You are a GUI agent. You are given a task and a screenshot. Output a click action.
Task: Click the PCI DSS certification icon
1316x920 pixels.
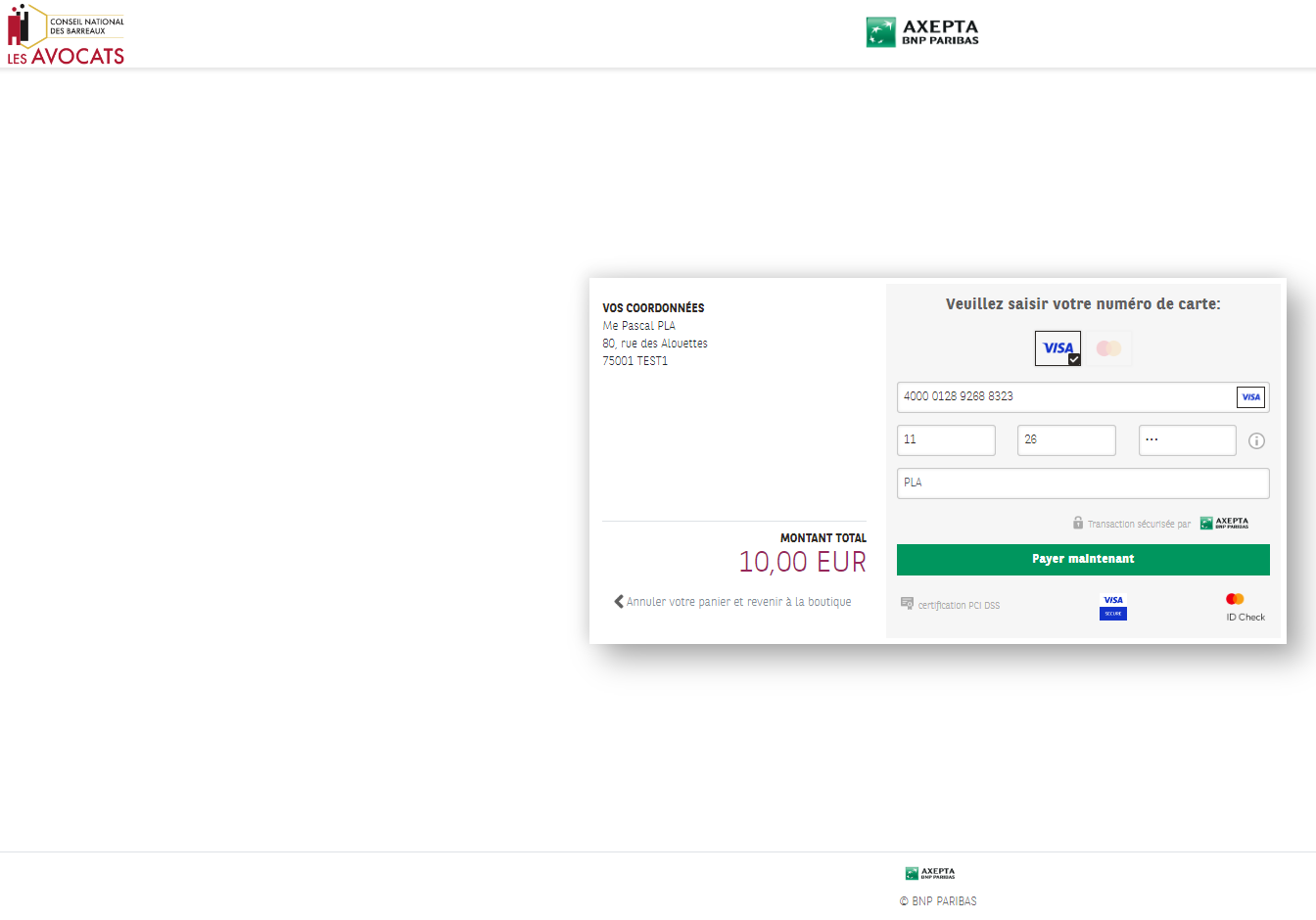point(907,604)
